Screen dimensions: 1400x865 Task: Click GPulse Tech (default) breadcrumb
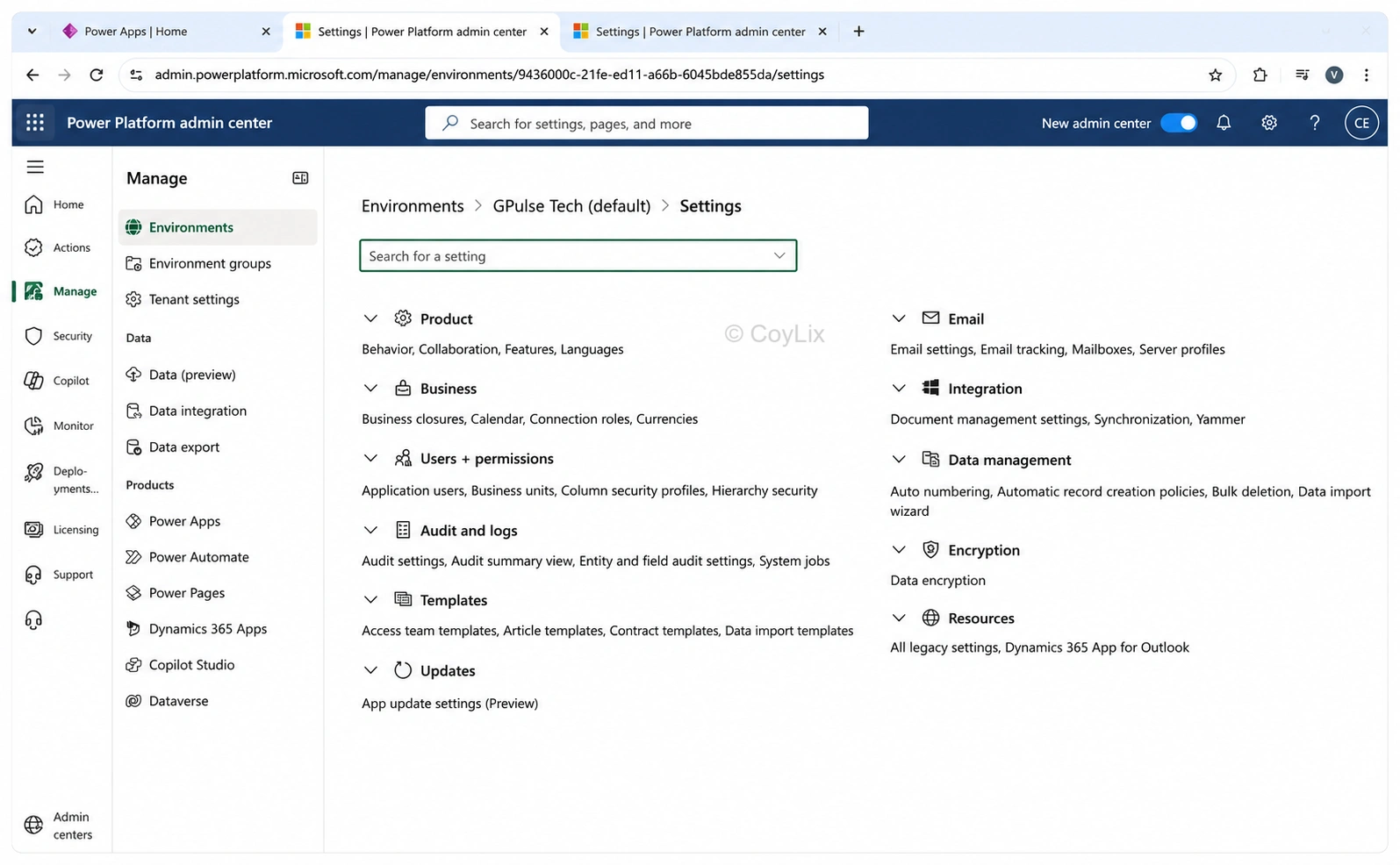[x=571, y=206]
